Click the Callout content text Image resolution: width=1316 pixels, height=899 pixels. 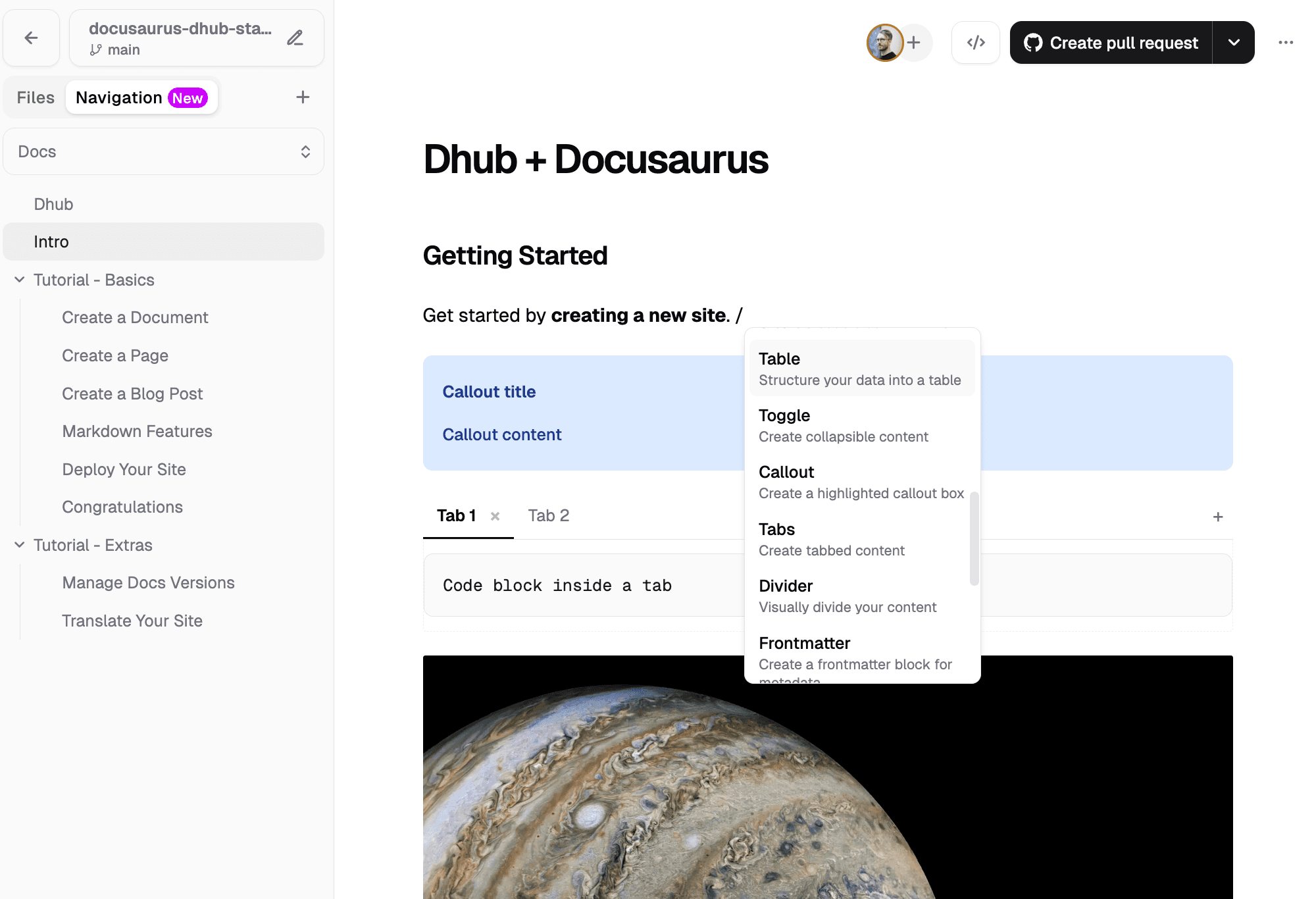click(502, 435)
